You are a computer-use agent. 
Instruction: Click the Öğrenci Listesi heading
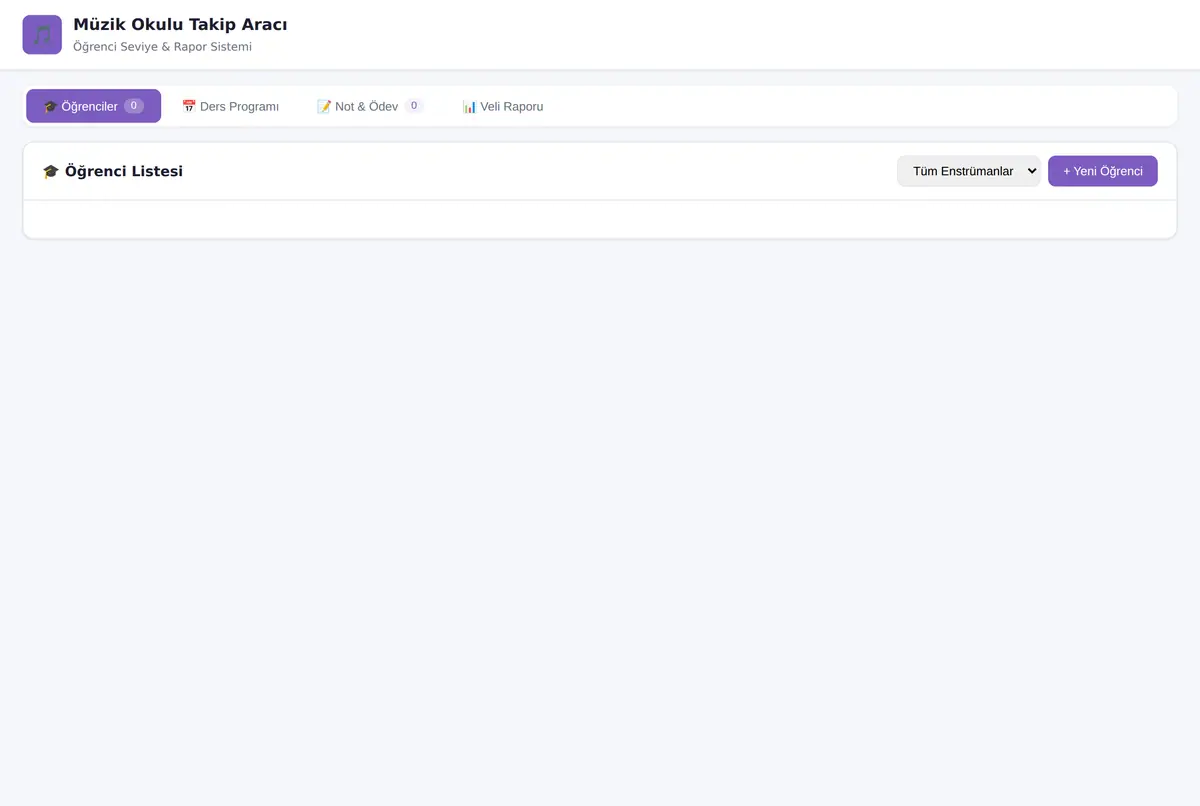click(x=113, y=171)
